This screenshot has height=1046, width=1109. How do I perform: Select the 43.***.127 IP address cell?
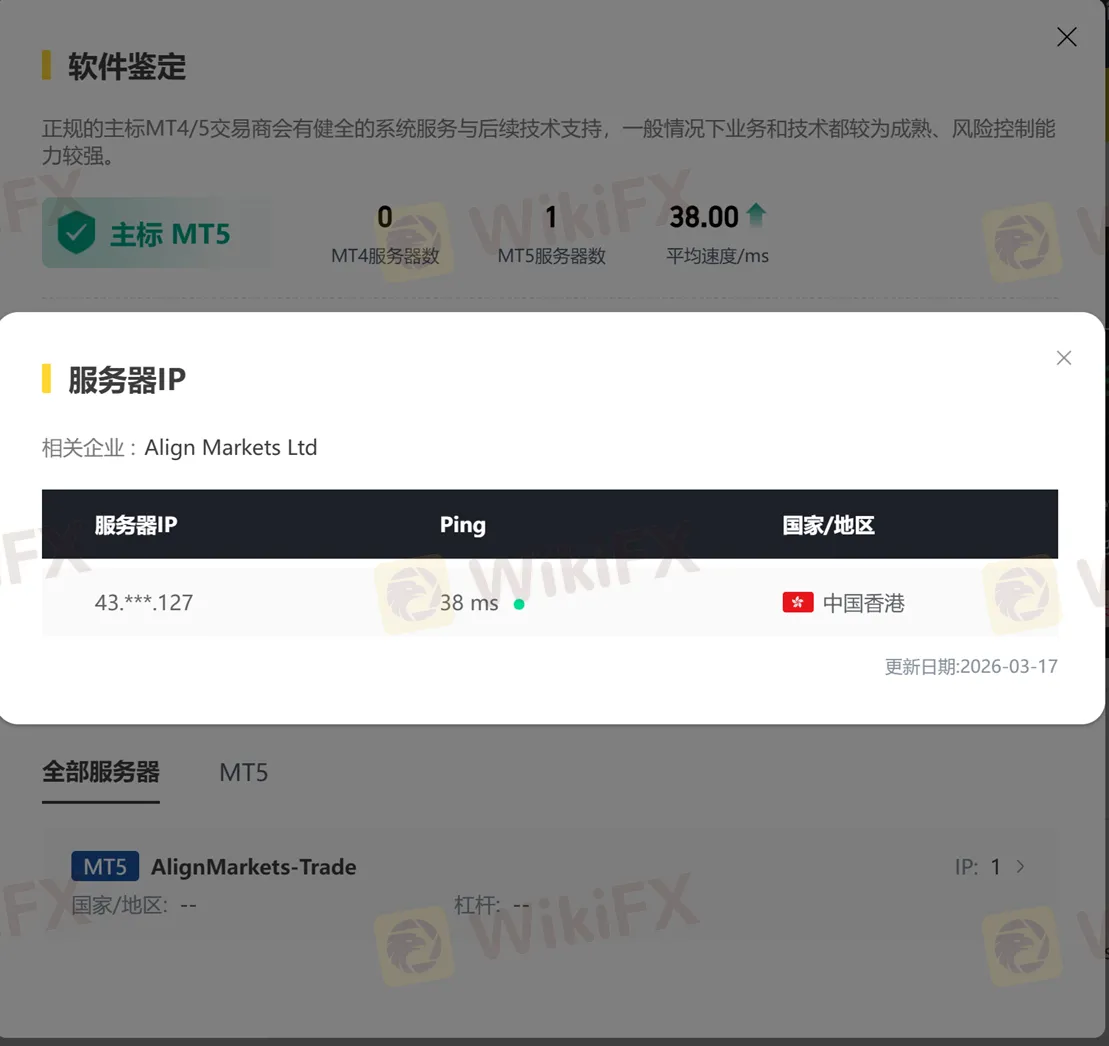(144, 603)
